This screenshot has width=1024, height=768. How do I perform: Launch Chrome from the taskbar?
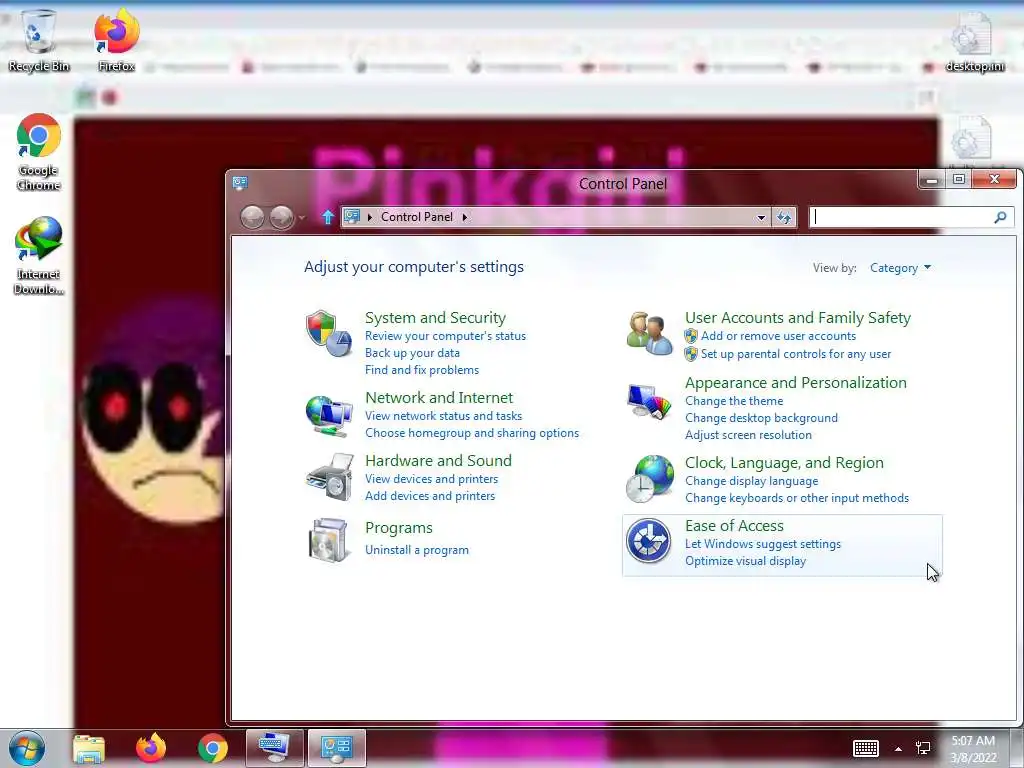[212, 748]
